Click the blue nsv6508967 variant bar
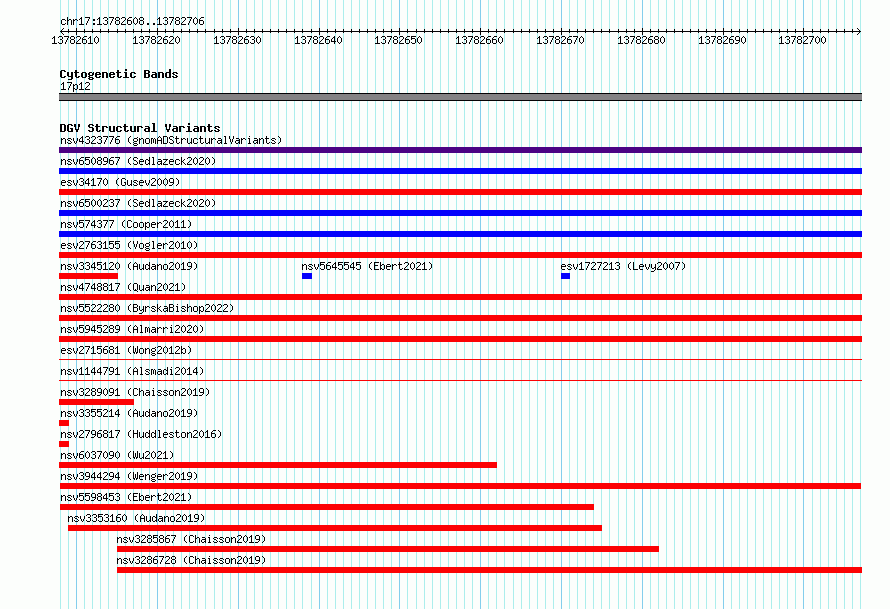890x609 pixels. 460,171
